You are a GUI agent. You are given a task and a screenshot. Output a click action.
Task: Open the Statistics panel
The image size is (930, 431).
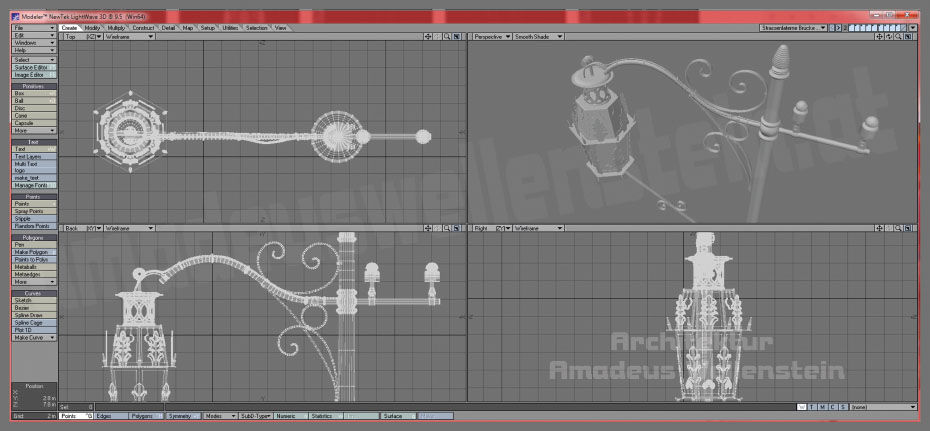coord(327,416)
